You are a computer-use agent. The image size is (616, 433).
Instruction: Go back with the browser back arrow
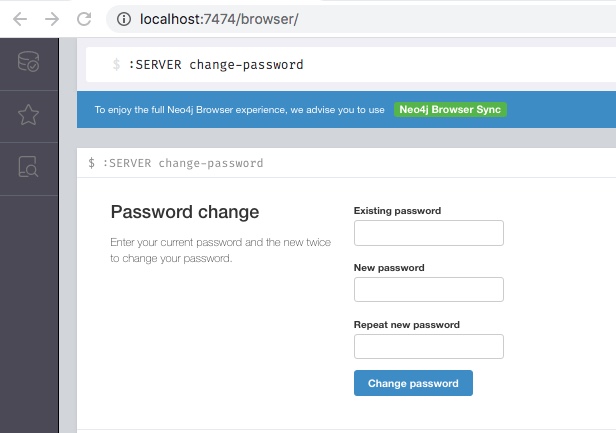pos(20,18)
